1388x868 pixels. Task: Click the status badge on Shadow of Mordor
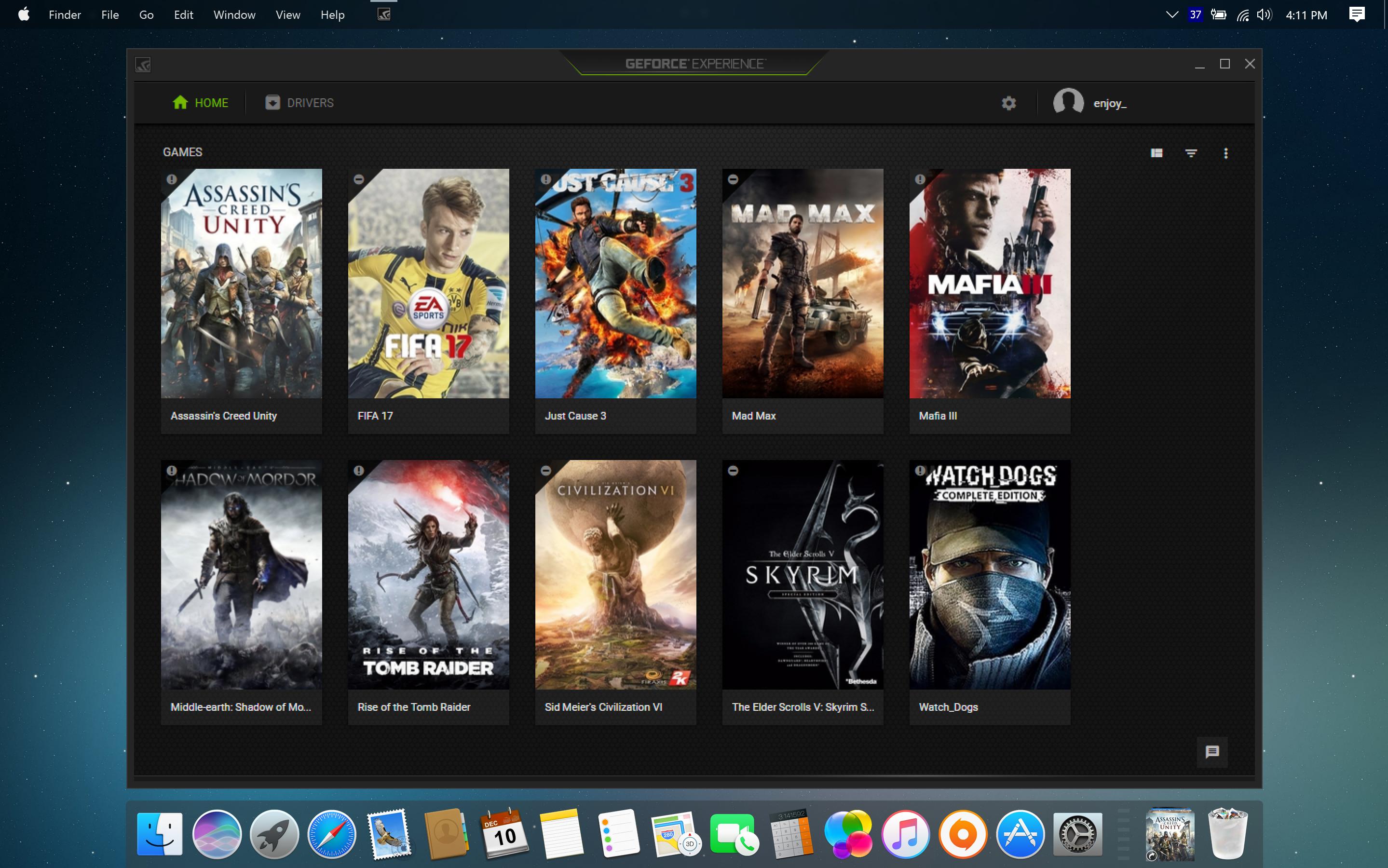172,471
